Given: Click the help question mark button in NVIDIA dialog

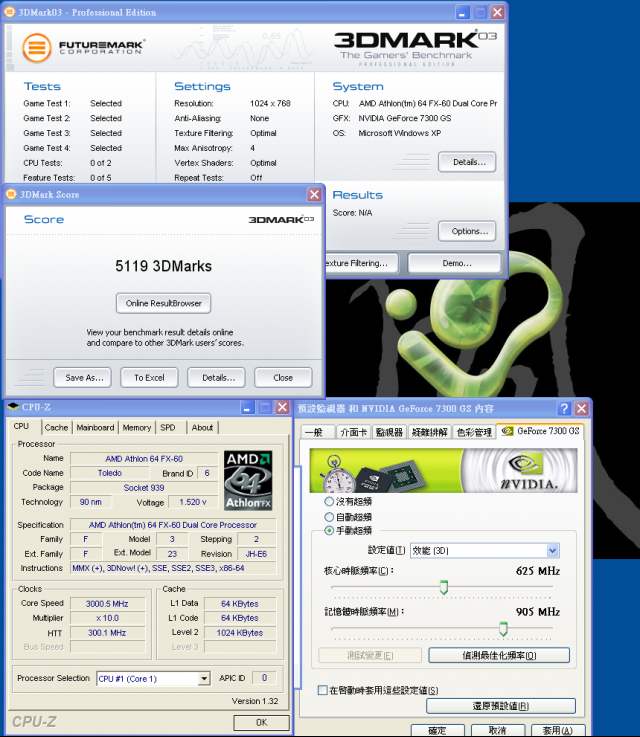Looking at the screenshot, I should [x=564, y=408].
